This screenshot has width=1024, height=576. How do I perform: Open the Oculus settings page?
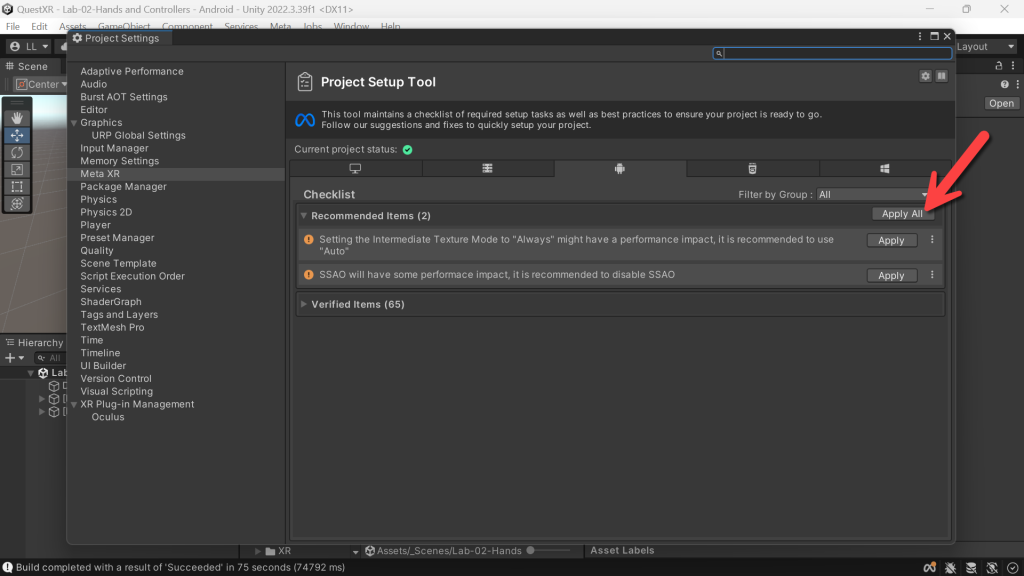(108, 417)
